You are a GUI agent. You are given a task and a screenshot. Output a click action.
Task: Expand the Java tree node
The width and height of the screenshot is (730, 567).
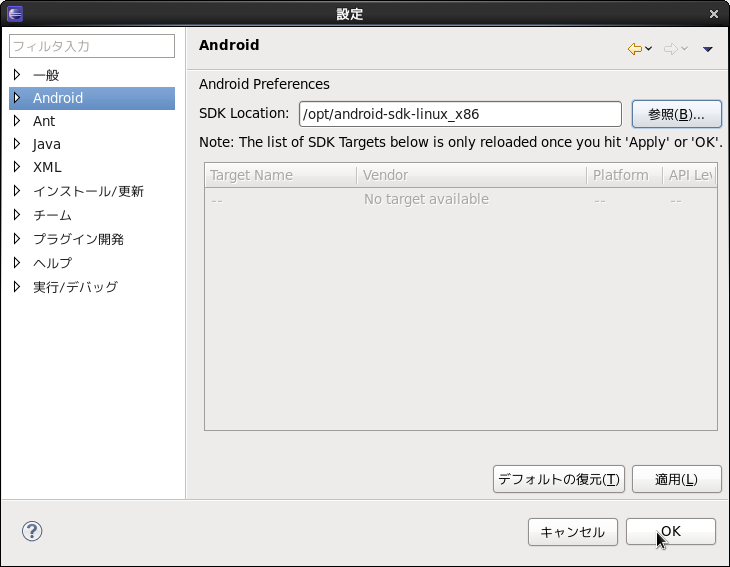(17, 144)
